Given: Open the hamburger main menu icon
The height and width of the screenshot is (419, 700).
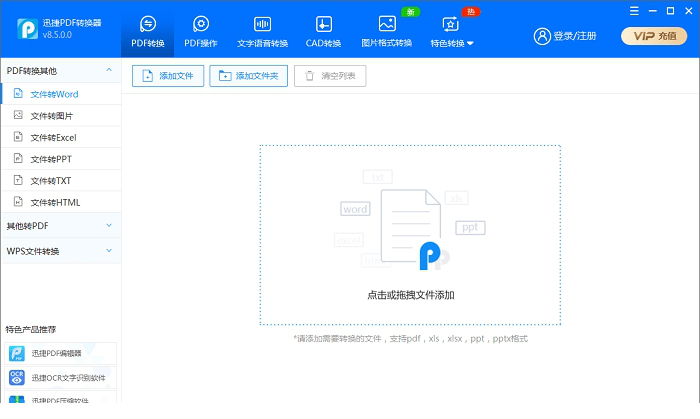Looking at the screenshot, I should click(634, 11).
